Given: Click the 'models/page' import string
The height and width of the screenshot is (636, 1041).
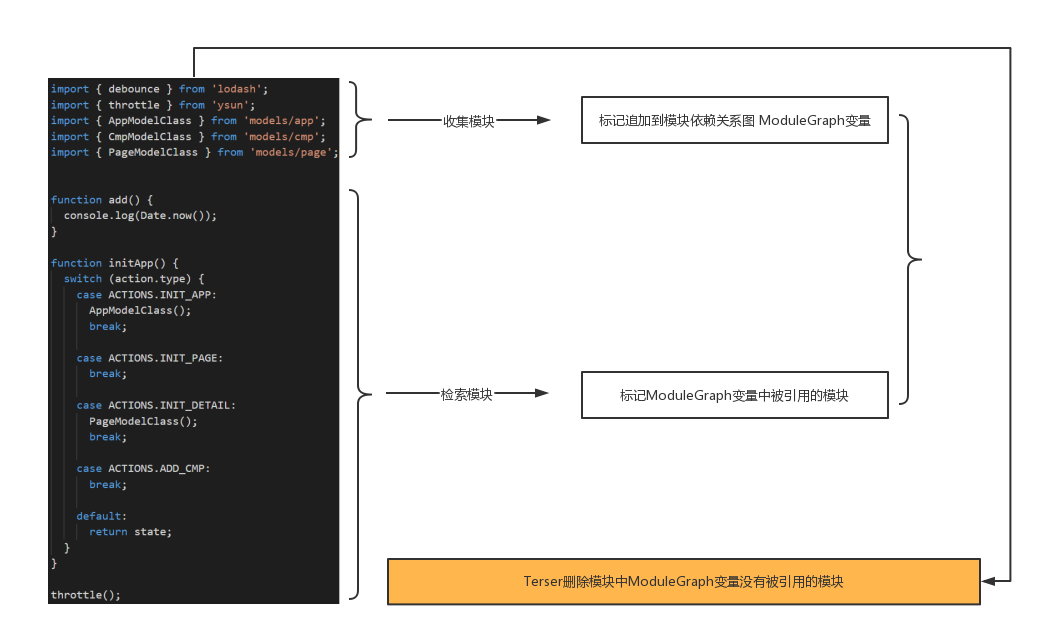Looking at the screenshot, I should [x=293, y=152].
